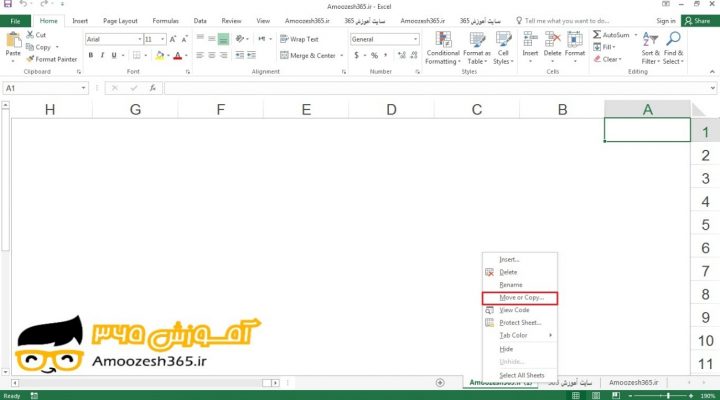Viewport: 720px width, 400px height.
Task: Open the font name Arial dropdown
Action: 140,39
